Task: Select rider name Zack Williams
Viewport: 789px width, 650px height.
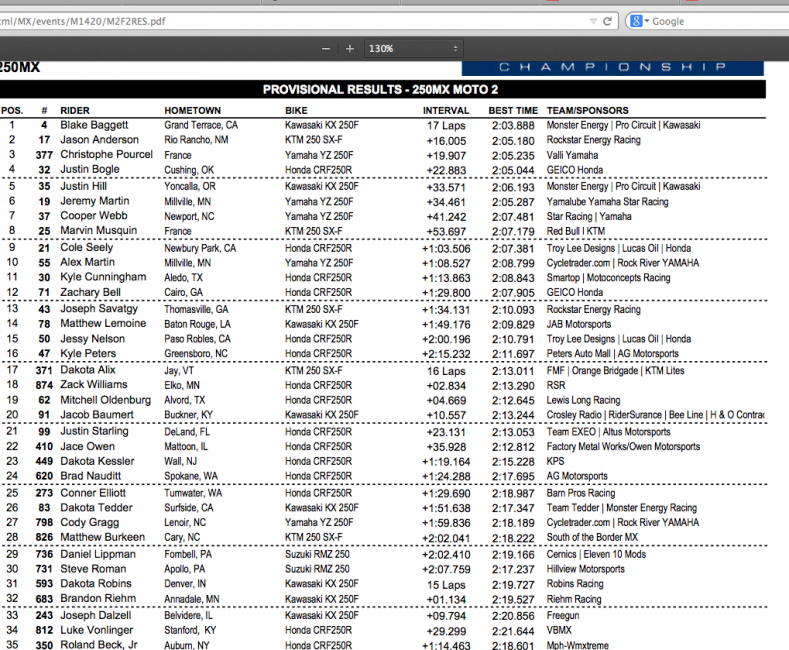Action: click(94, 385)
